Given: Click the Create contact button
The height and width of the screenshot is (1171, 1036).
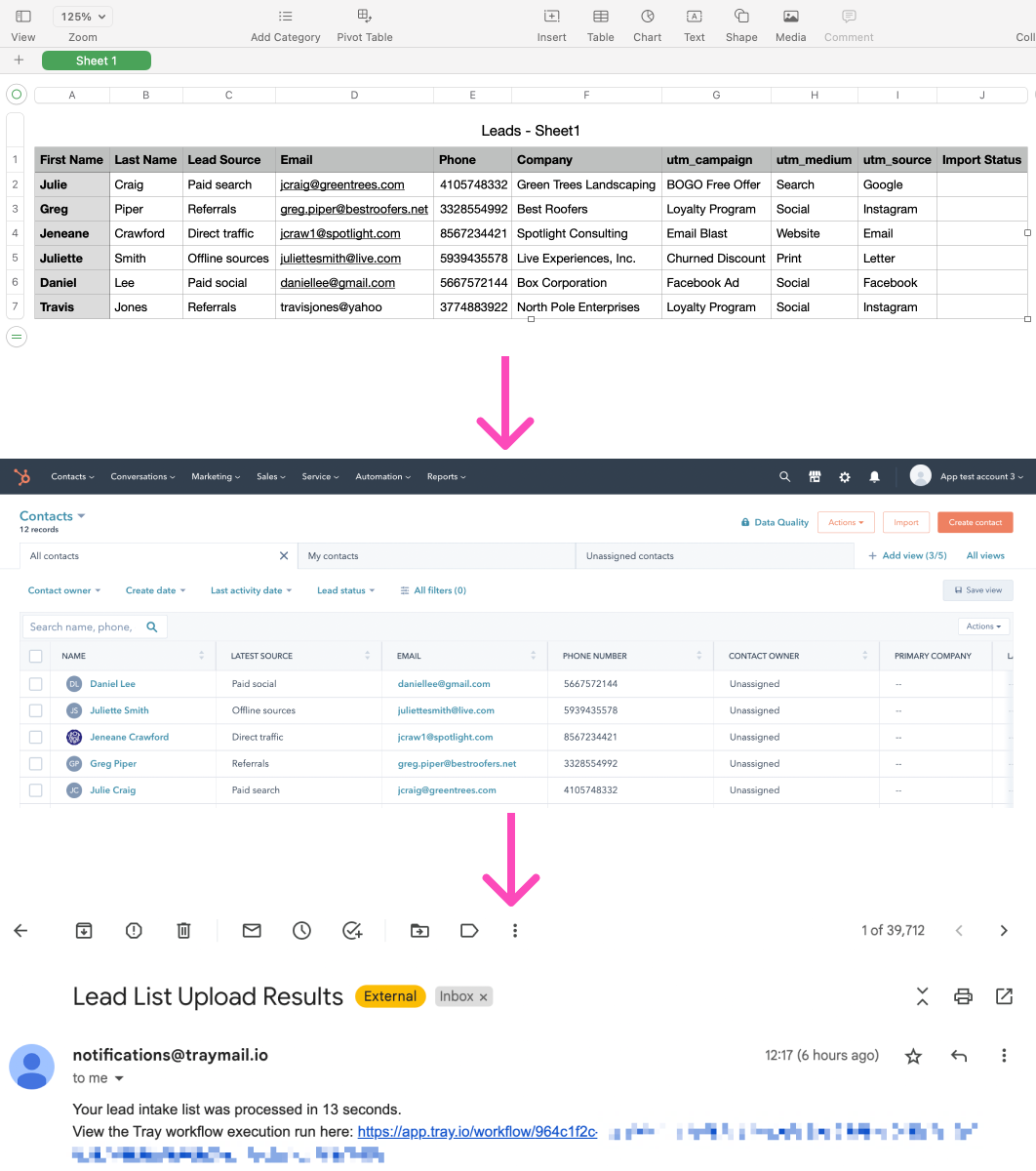Looking at the screenshot, I should tap(976, 522).
